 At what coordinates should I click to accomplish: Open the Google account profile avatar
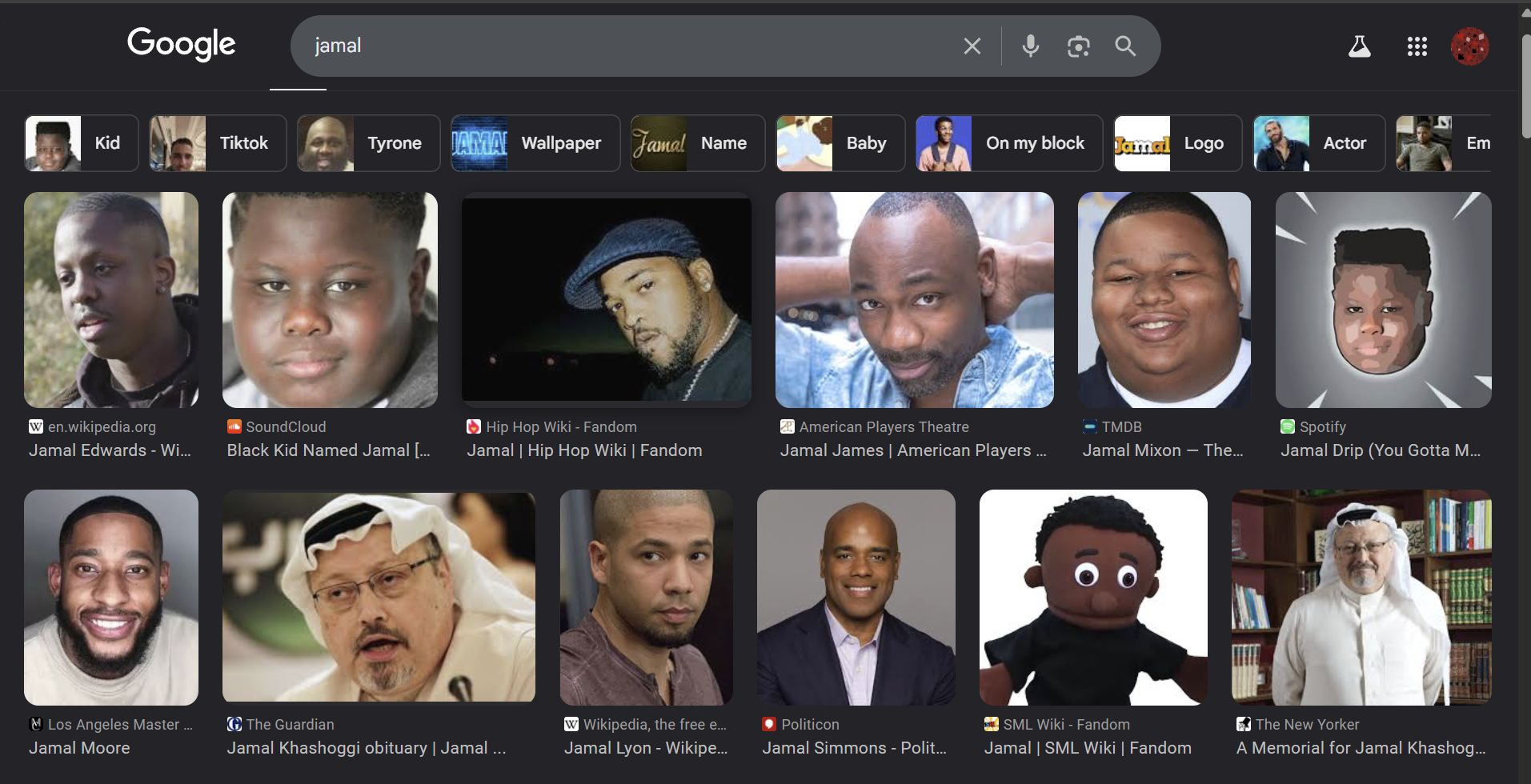[x=1469, y=46]
